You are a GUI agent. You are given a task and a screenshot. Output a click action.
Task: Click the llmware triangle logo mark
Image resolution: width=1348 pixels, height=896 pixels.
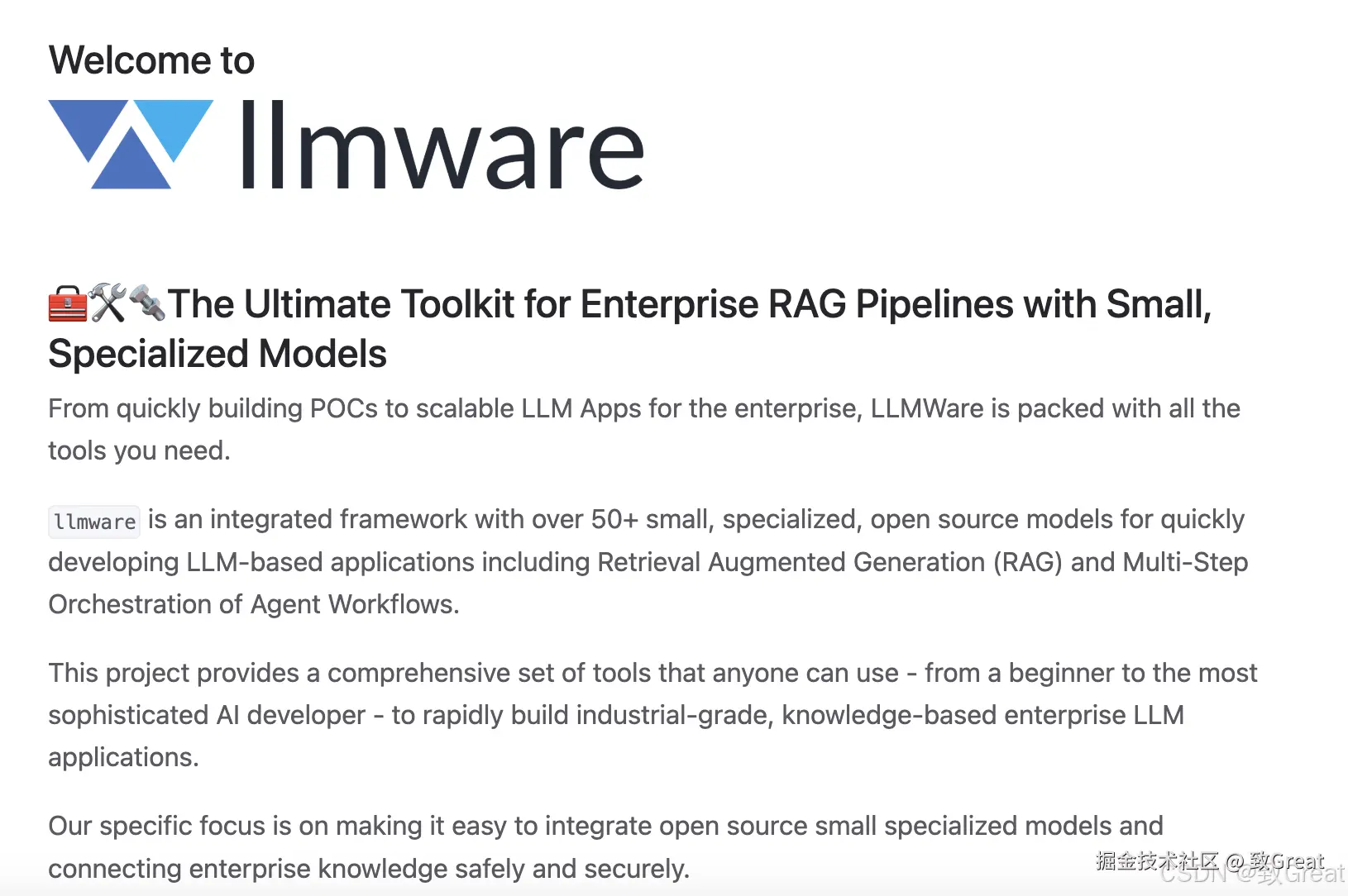point(131,145)
